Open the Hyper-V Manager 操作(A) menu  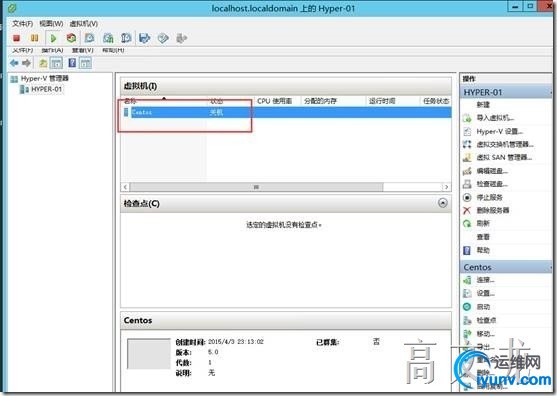coord(52,50)
